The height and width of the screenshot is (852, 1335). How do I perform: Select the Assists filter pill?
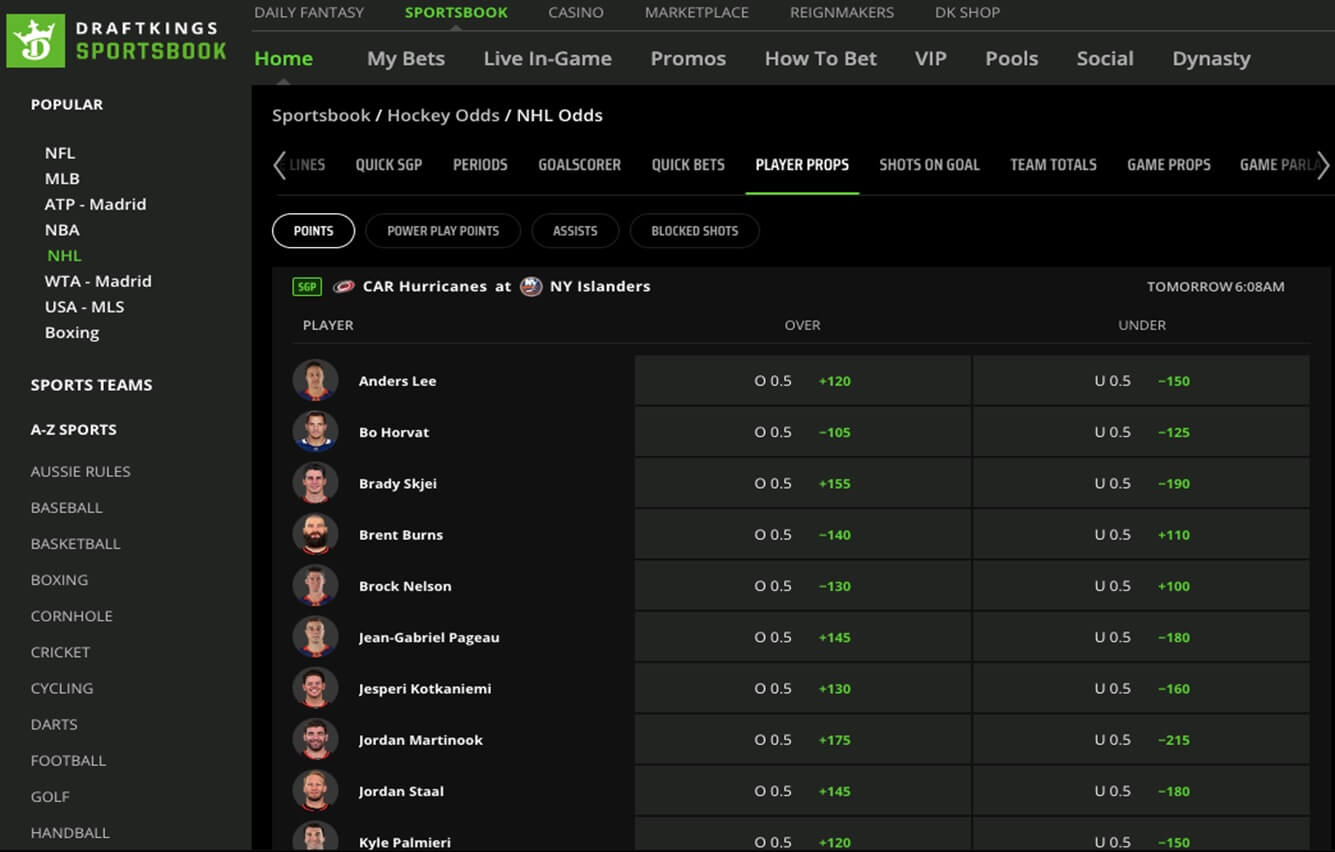click(575, 231)
